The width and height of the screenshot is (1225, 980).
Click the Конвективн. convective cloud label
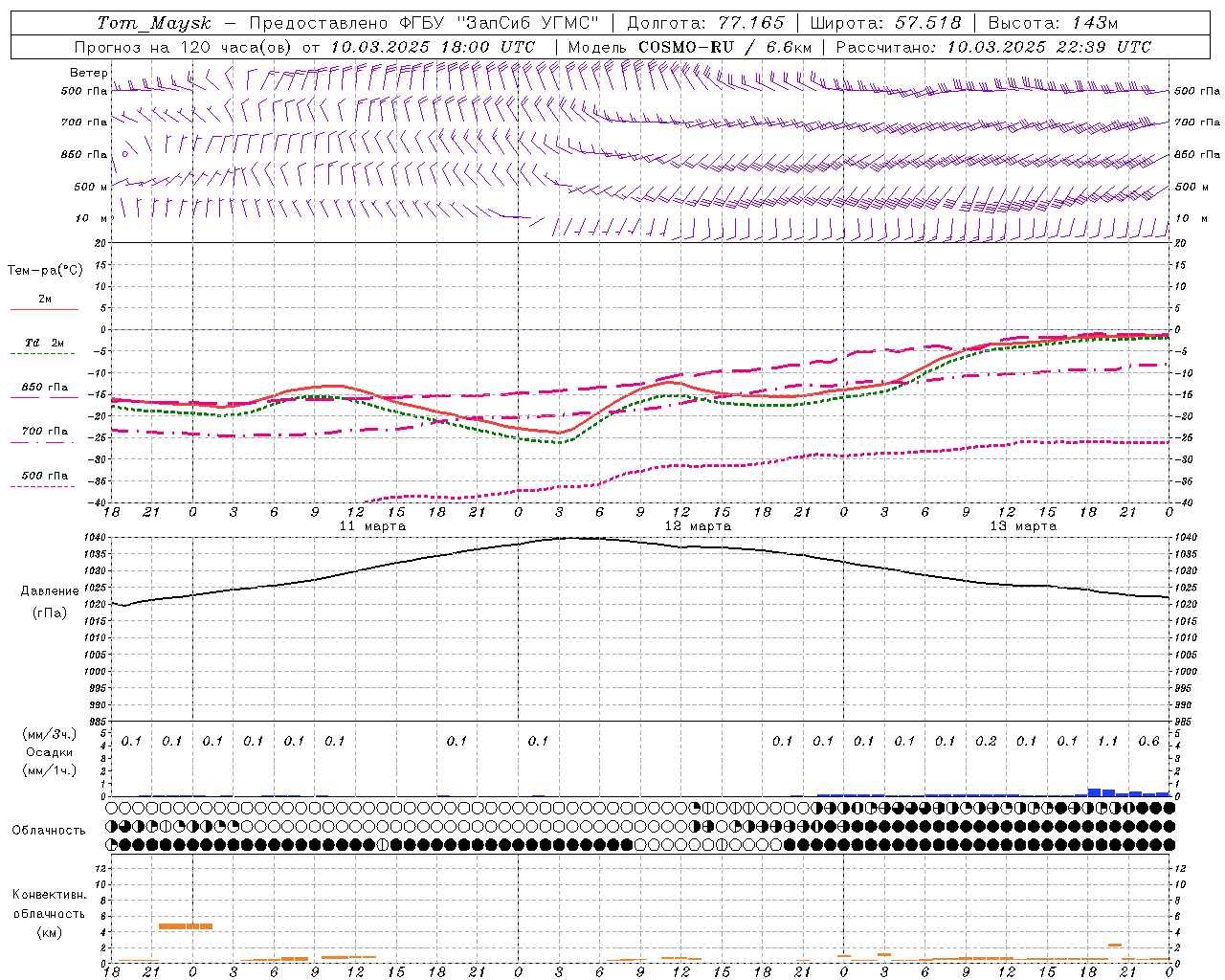(49, 895)
